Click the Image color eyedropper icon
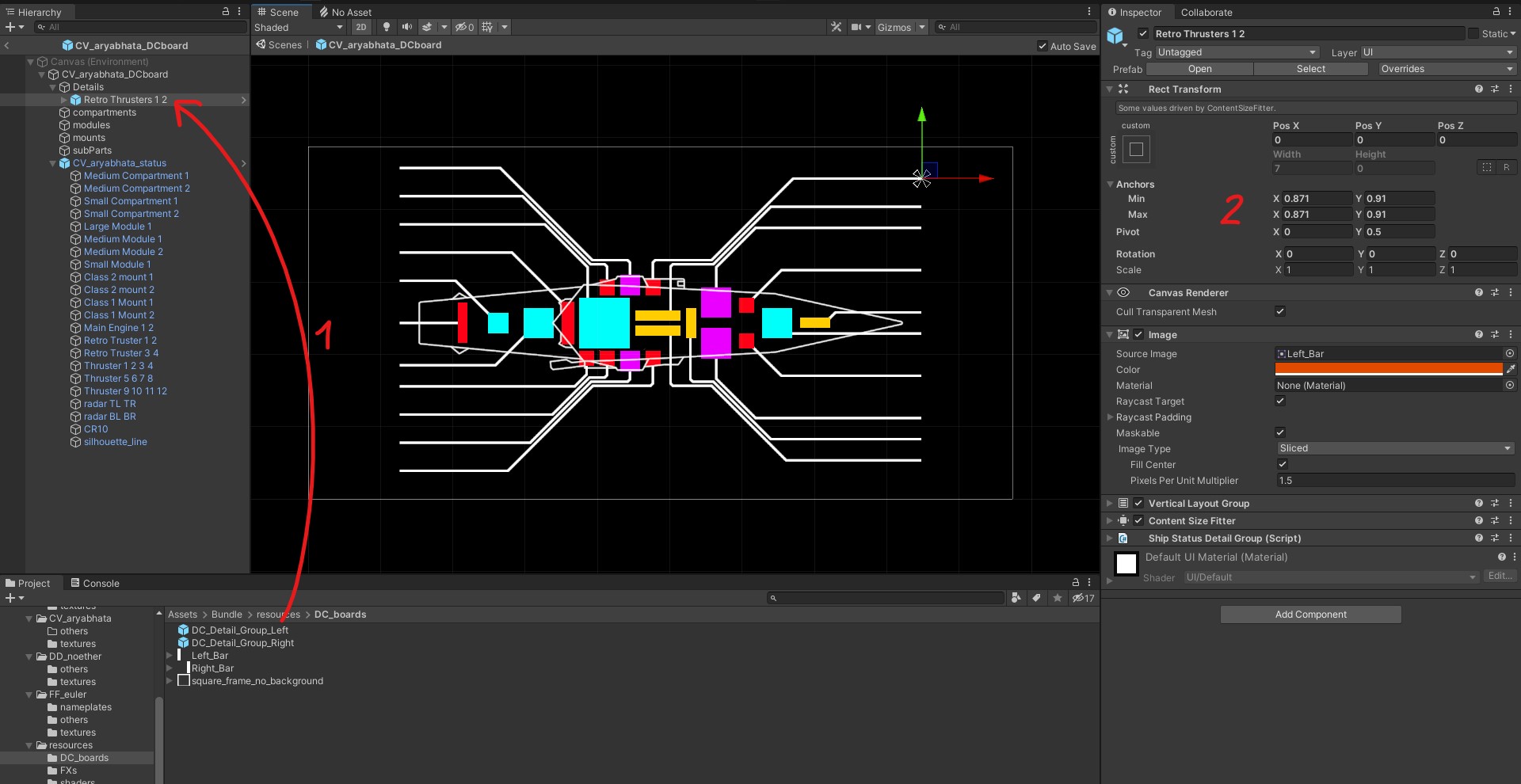 pyautogui.click(x=1510, y=369)
